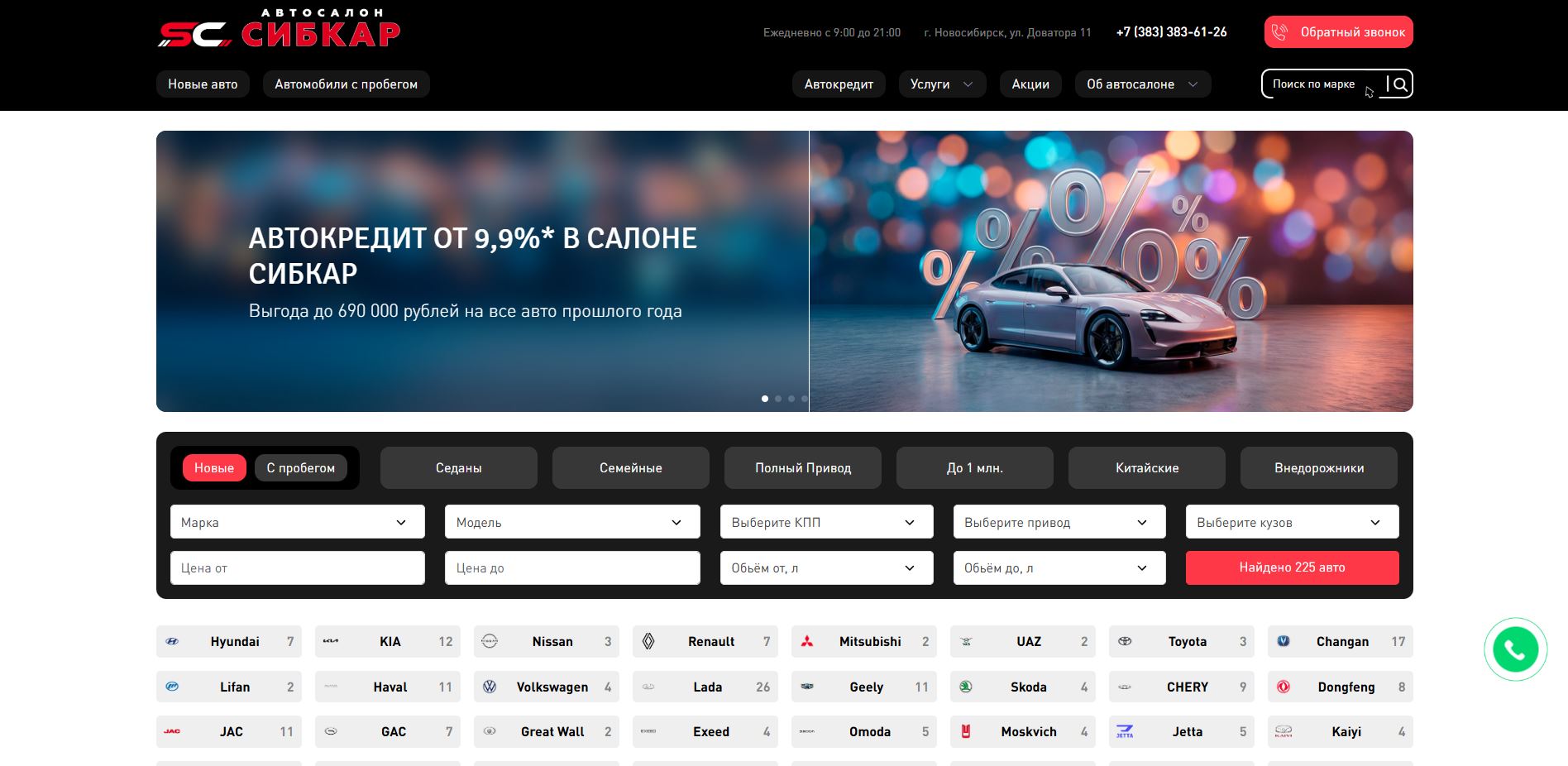Click the Changan brand logo icon

[1284, 641]
